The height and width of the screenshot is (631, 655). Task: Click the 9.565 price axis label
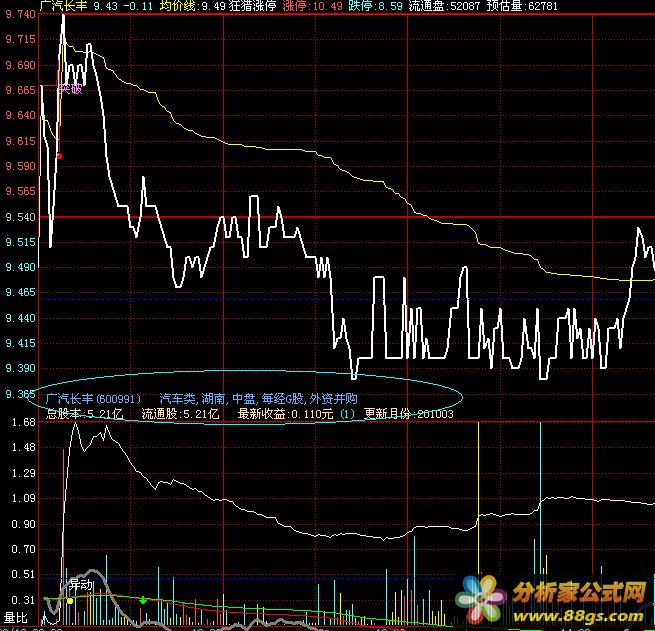pyautogui.click(x=21, y=191)
